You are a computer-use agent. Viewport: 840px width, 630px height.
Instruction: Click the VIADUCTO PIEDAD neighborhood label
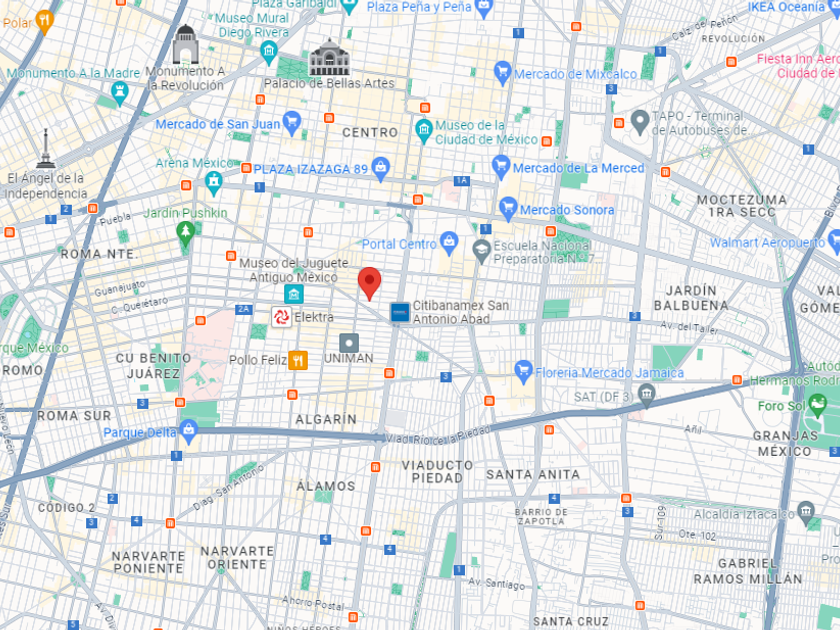437,471
